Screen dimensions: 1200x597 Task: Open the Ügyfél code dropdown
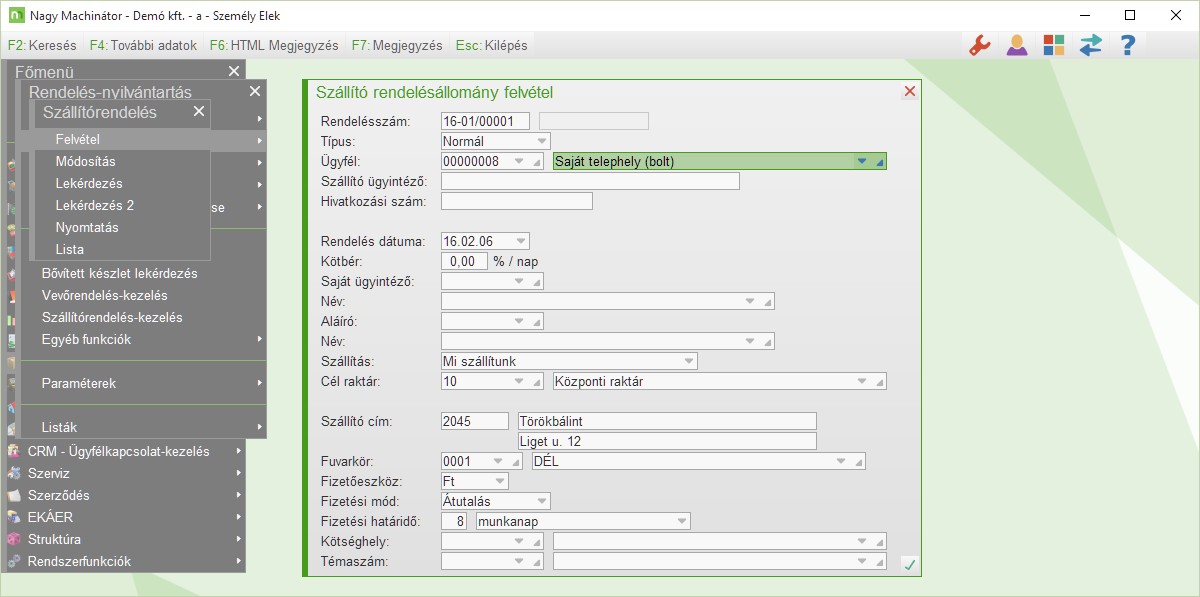(x=521, y=161)
